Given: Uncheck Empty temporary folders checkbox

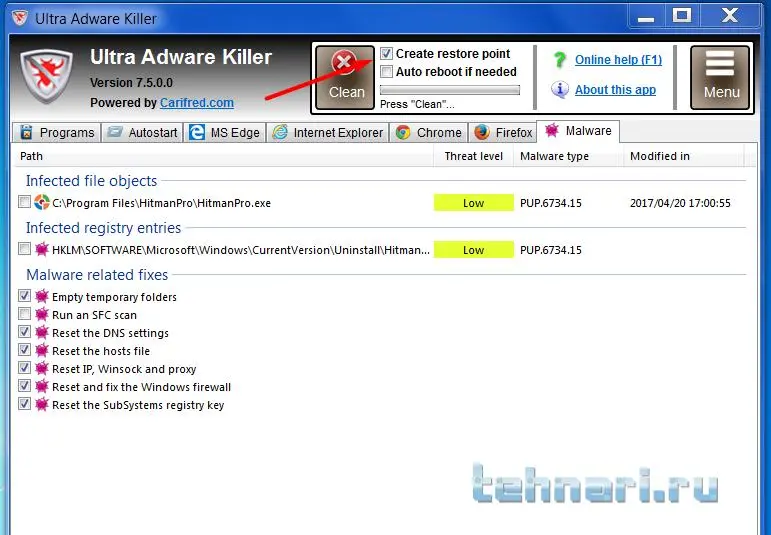Looking at the screenshot, I should point(24,296).
